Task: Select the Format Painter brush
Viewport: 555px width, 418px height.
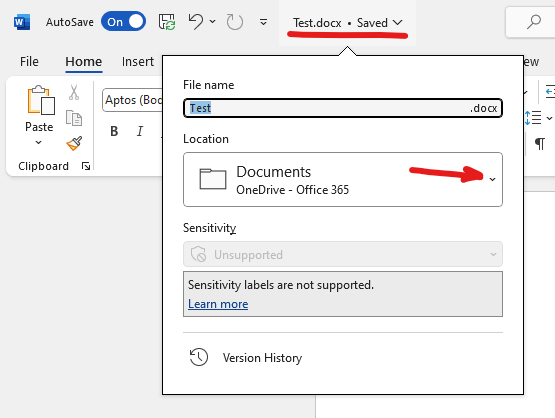Action: point(74,143)
